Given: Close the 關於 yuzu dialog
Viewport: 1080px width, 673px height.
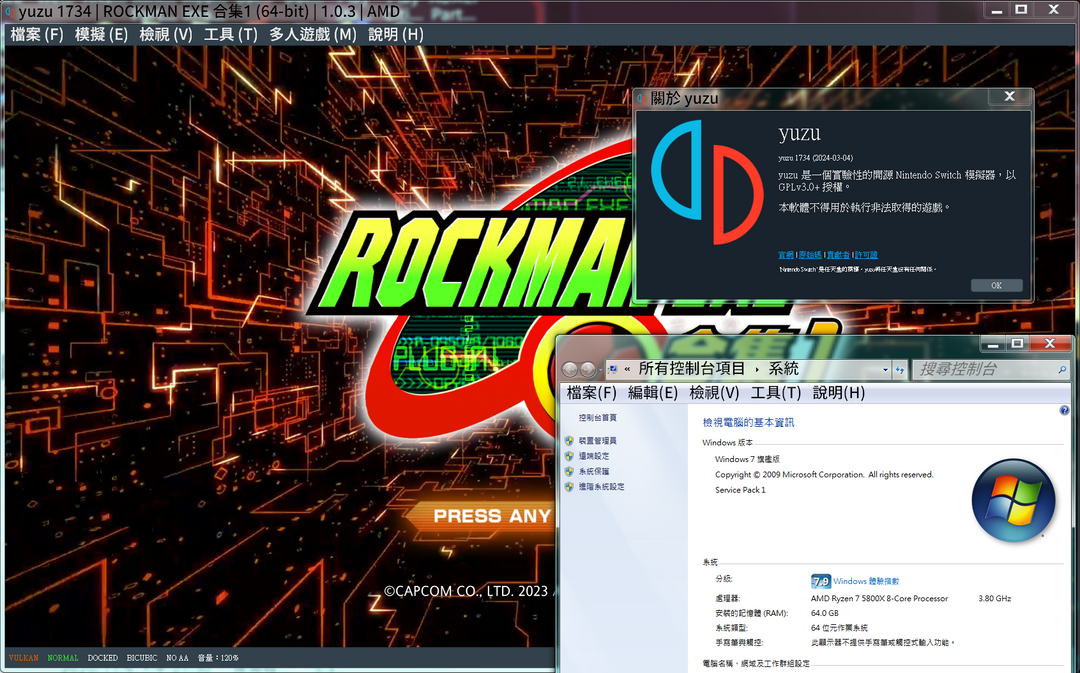Looking at the screenshot, I should 1010,96.
